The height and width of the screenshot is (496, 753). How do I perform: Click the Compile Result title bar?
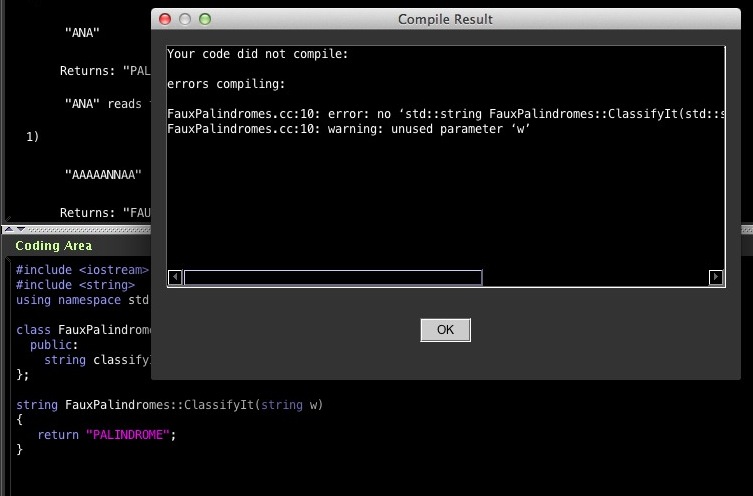pyautogui.click(x=445, y=19)
